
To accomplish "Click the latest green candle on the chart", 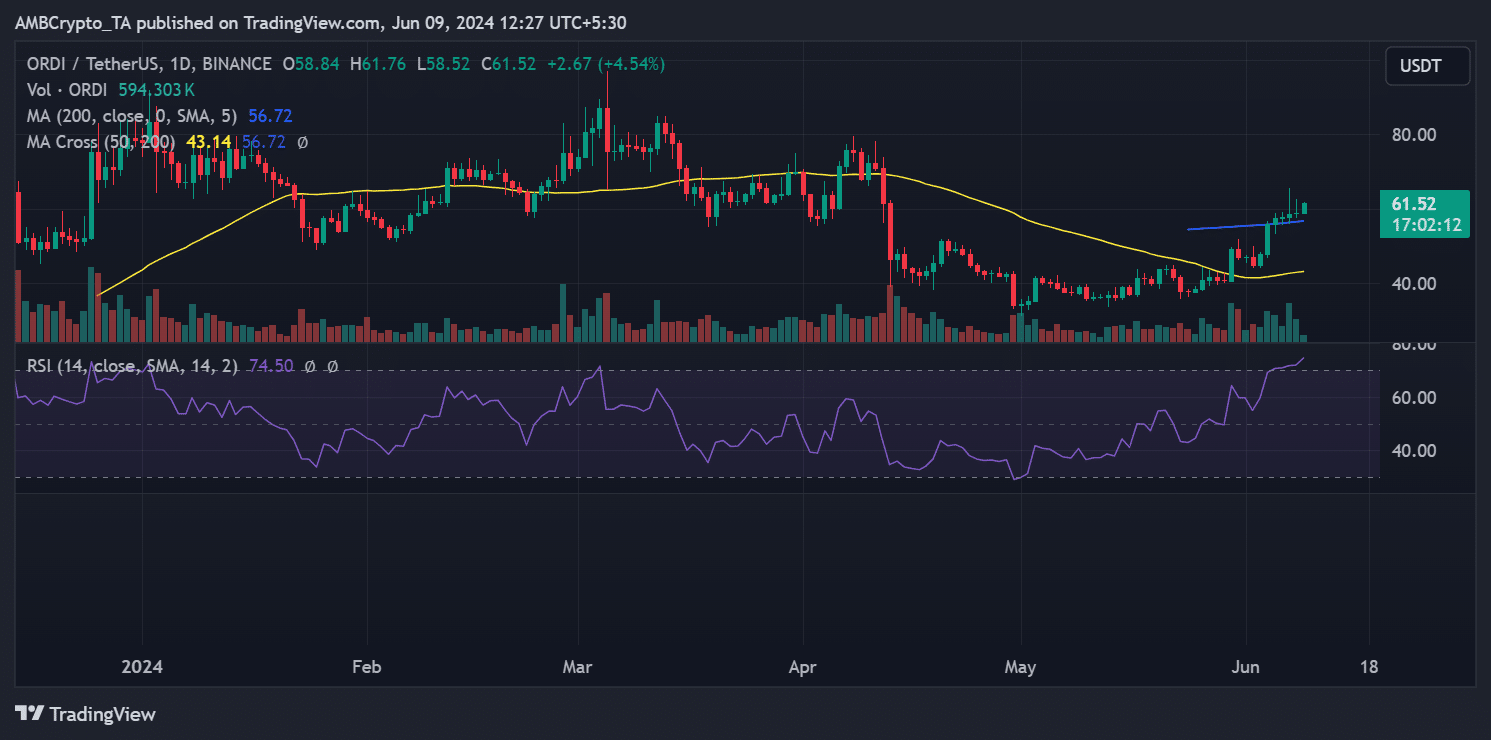I will (x=1304, y=207).
